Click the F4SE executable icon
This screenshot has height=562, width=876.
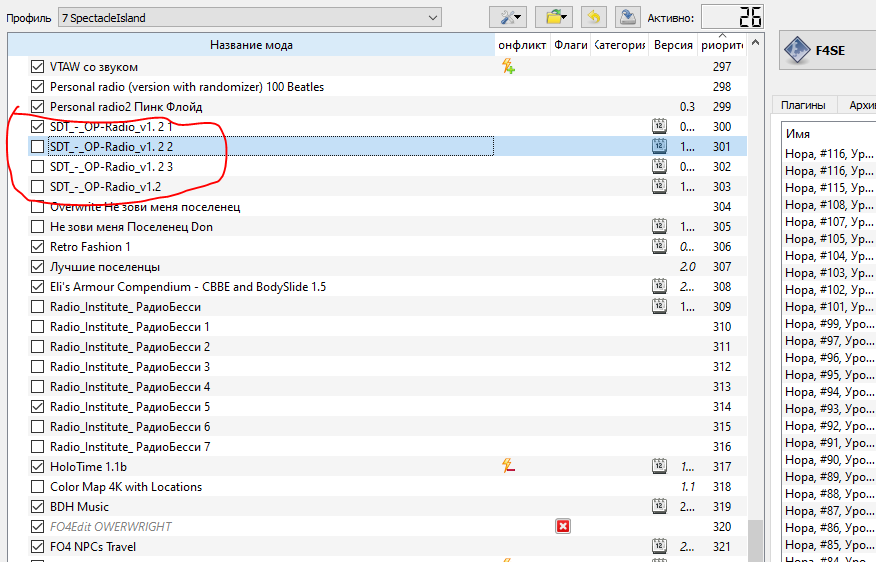[796, 50]
